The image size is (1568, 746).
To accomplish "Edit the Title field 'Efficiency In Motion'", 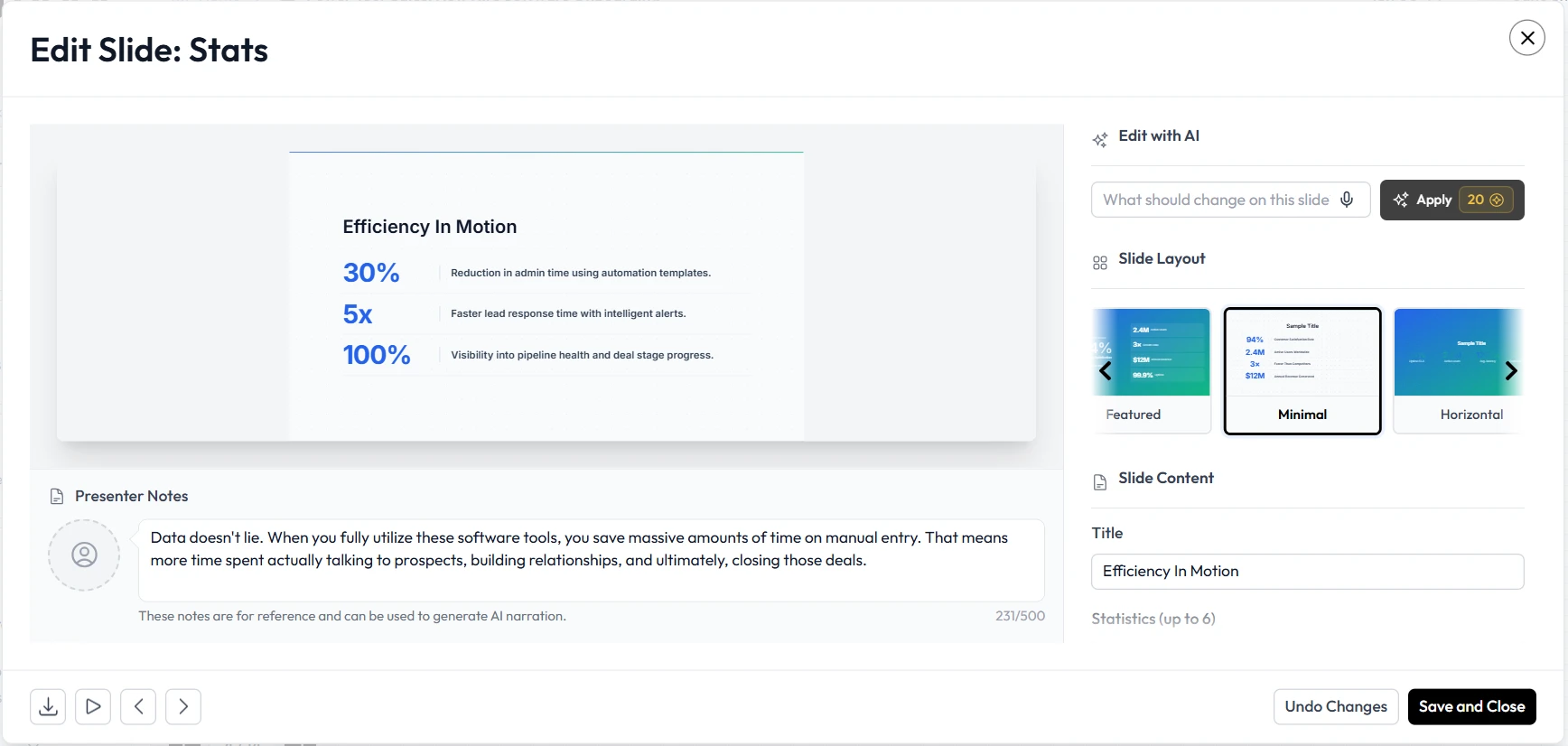I will (x=1308, y=572).
